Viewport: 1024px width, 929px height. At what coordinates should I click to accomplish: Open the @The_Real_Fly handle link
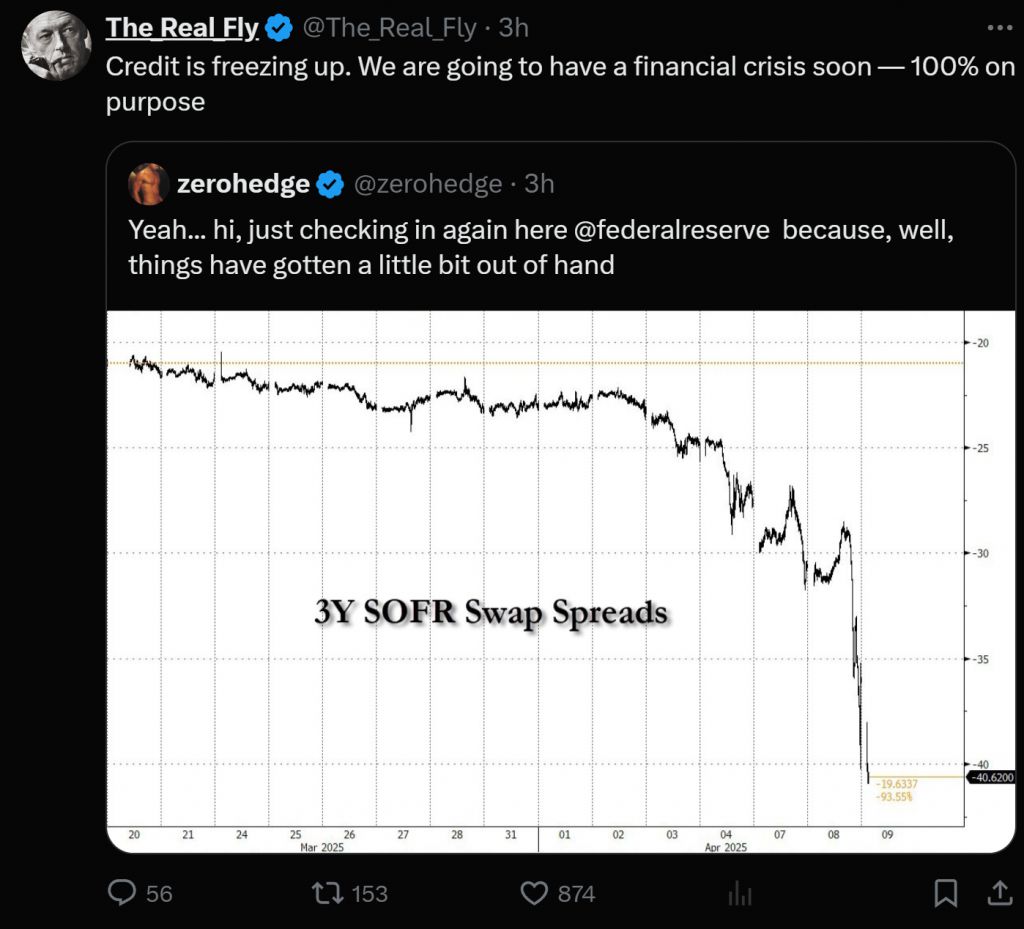click(389, 28)
